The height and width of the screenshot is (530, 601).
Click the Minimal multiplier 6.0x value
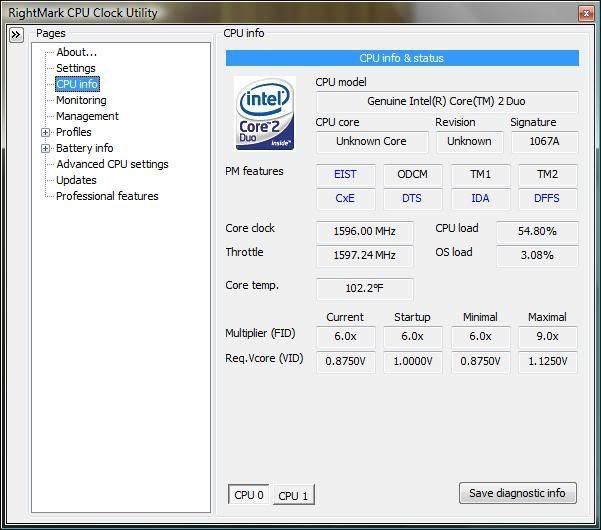(480, 337)
